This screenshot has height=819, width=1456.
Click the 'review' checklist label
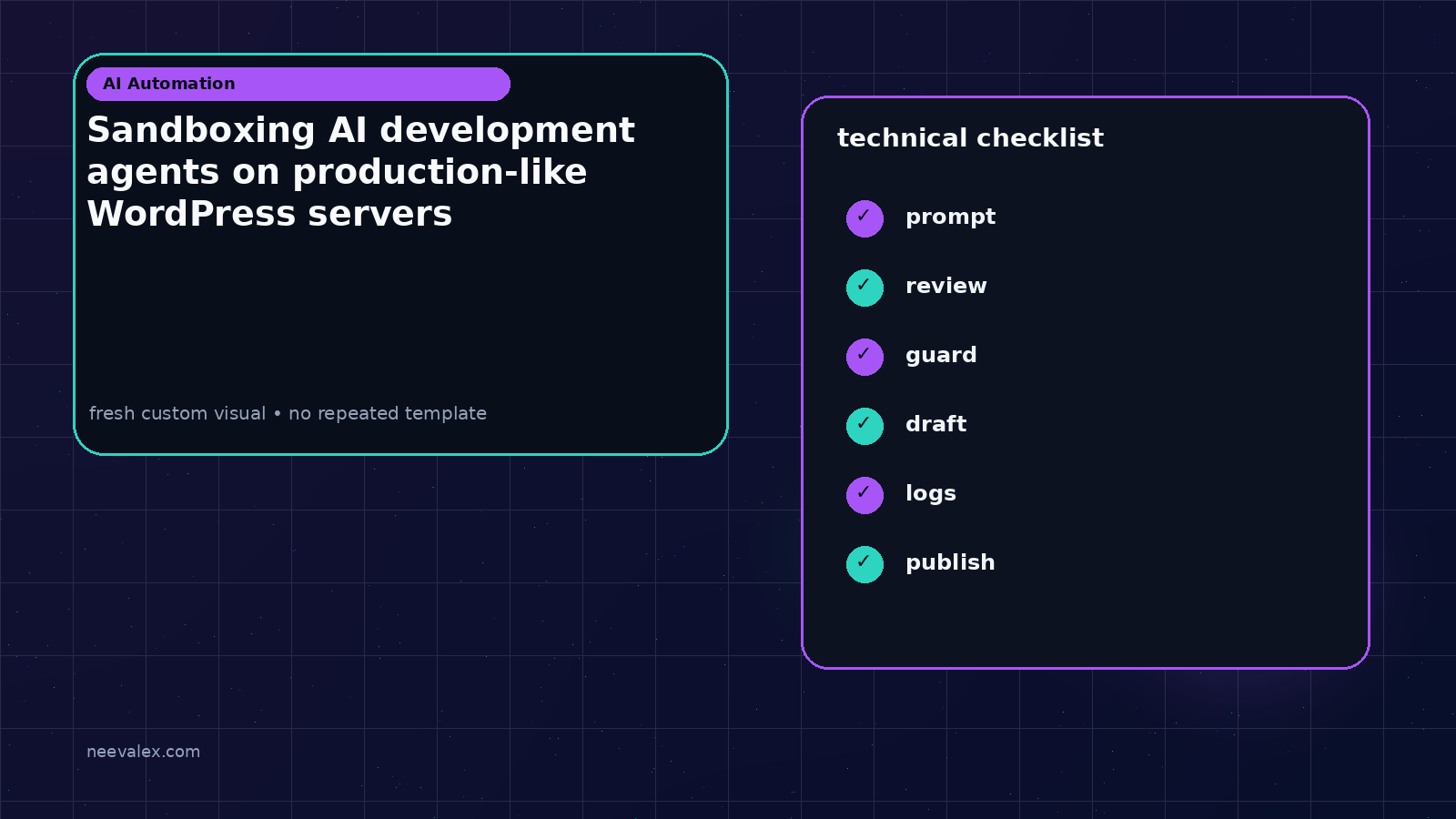945,286
